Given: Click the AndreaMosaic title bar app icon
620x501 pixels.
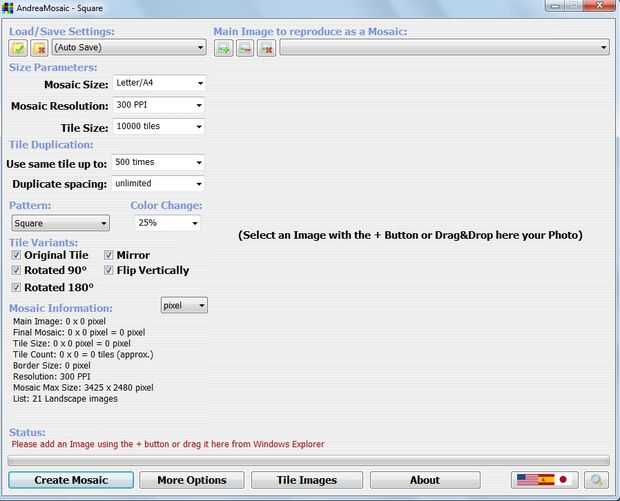Looking at the screenshot, I should [7, 8].
